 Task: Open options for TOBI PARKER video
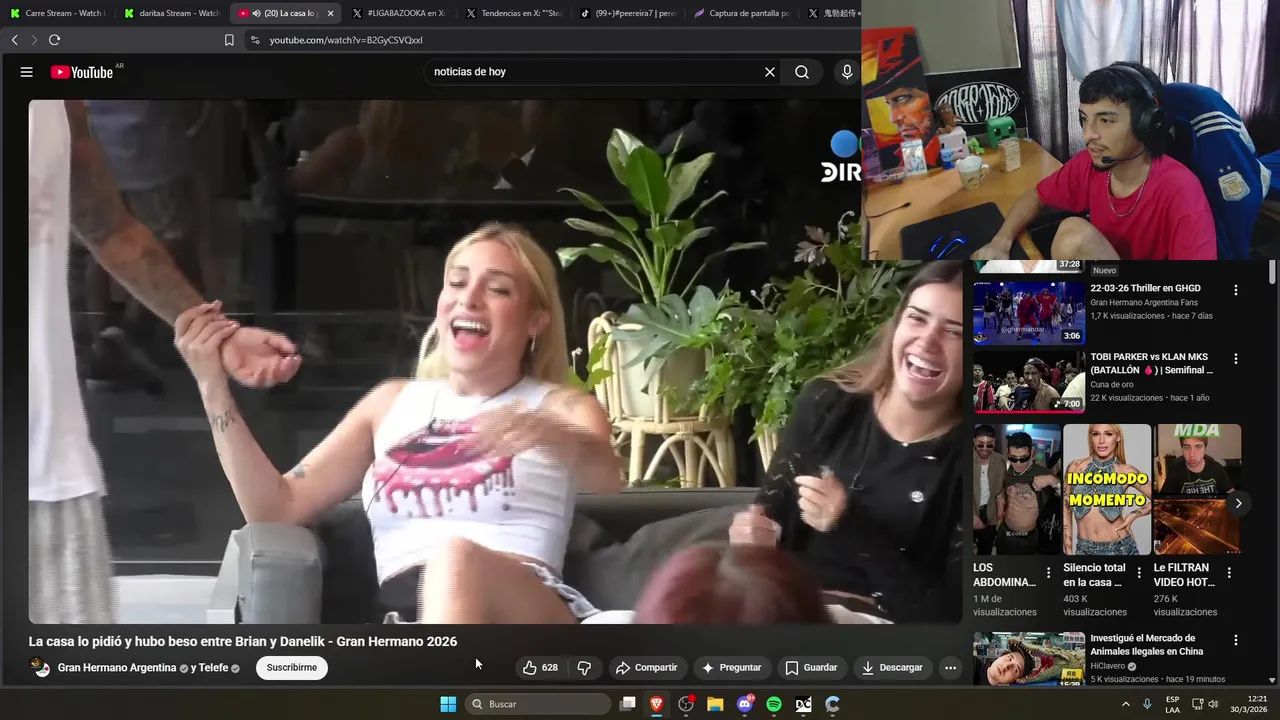pos(1236,358)
